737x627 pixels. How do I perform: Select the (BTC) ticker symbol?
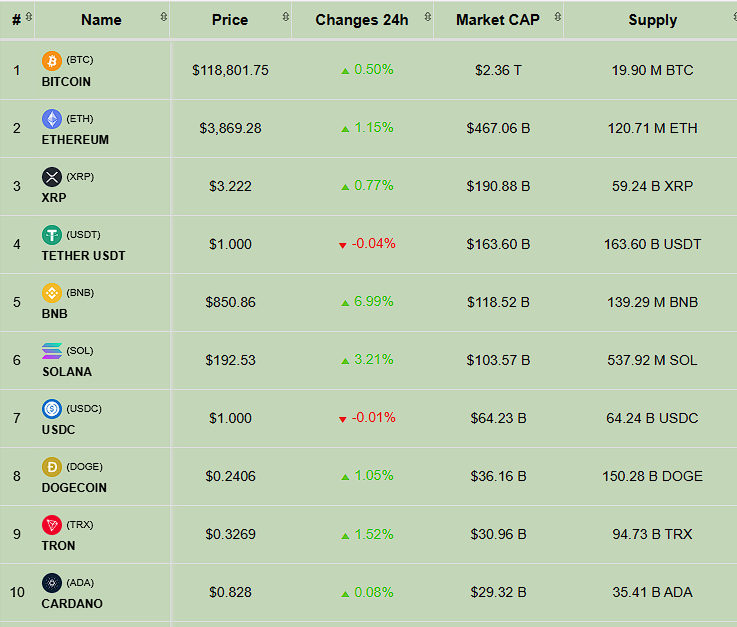point(80,60)
